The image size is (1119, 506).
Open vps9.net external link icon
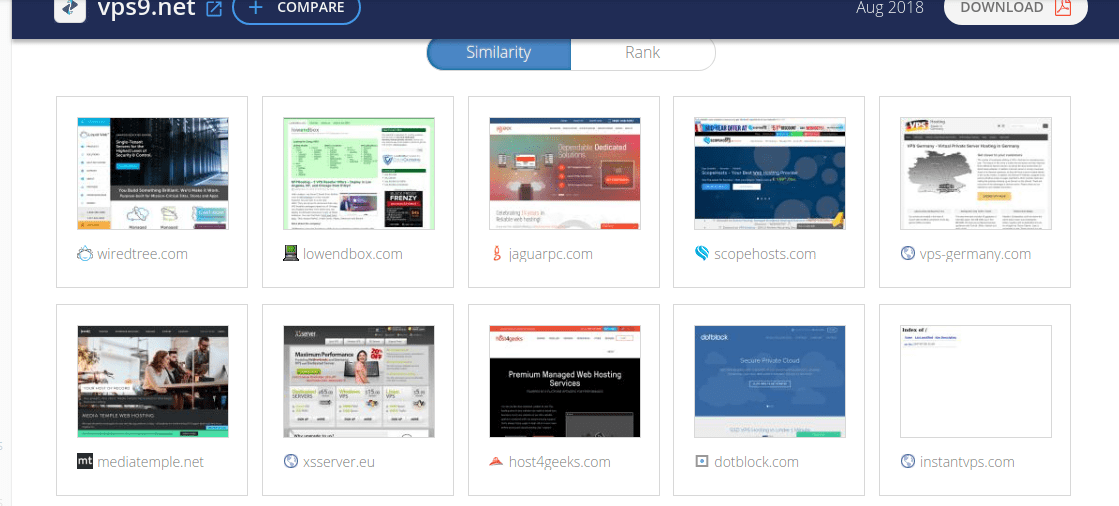click(213, 9)
